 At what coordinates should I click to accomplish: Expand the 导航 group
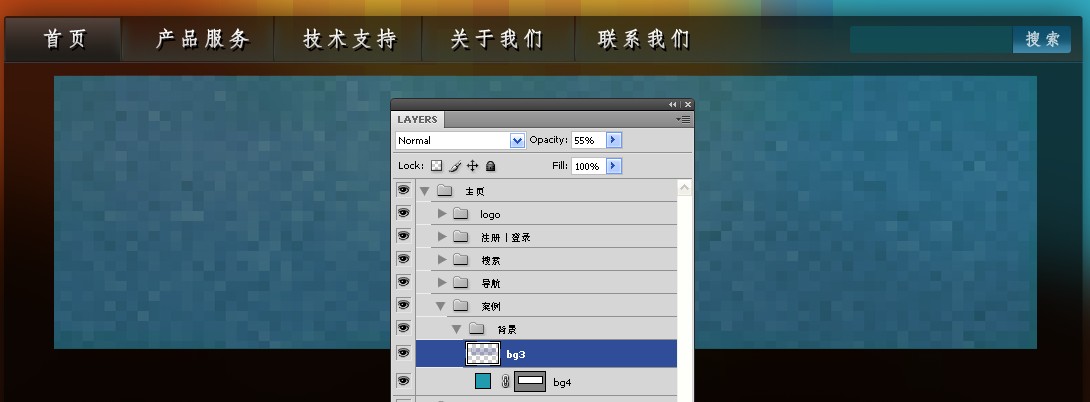[442, 282]
